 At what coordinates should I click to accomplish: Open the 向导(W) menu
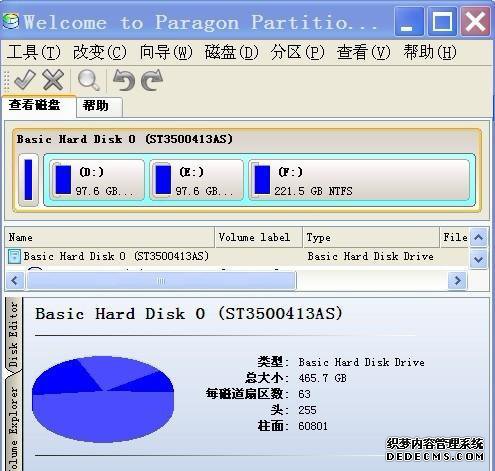[x=166, y=52]
